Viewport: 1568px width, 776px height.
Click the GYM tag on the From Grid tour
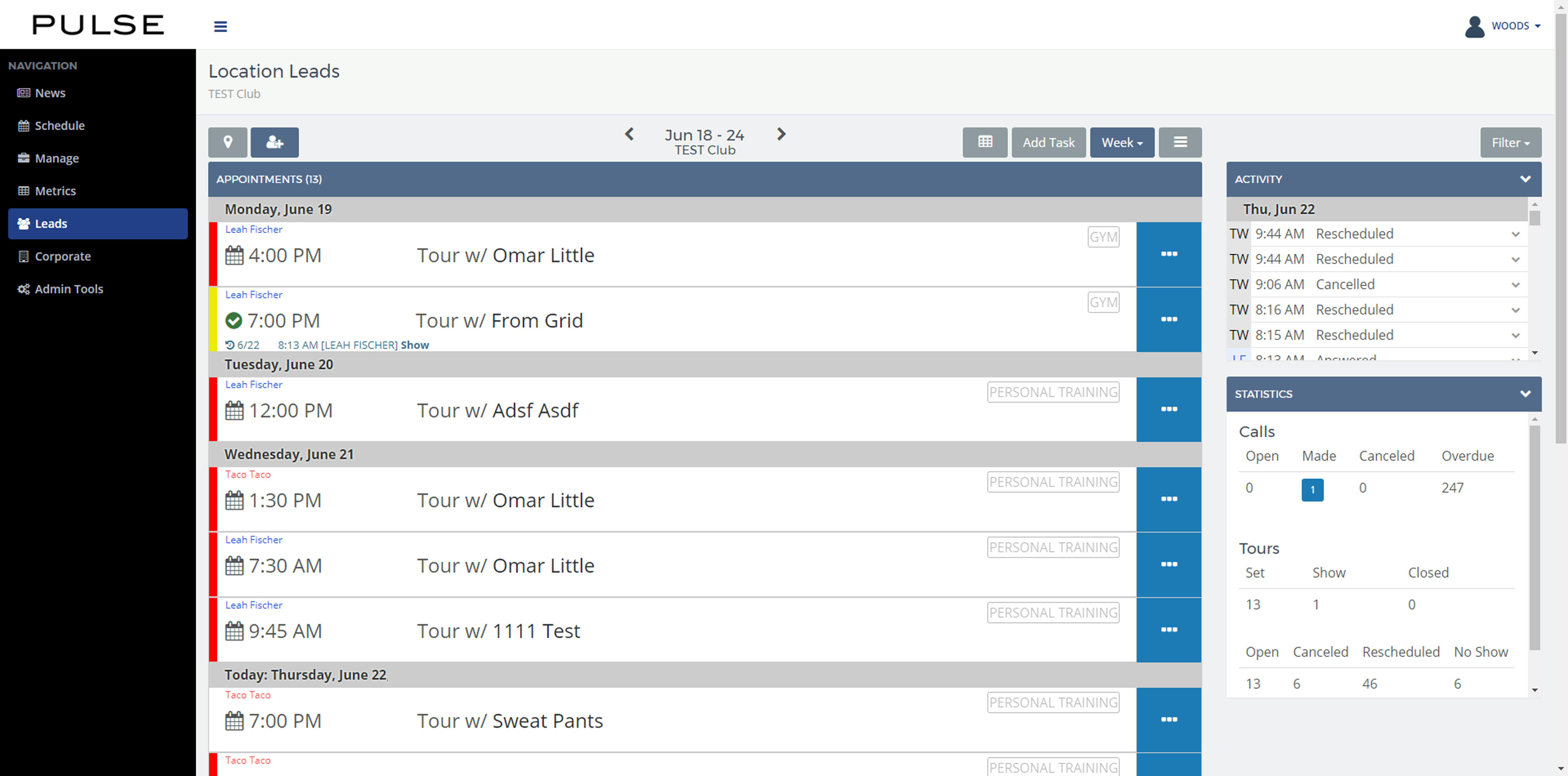click(1103, 302)
